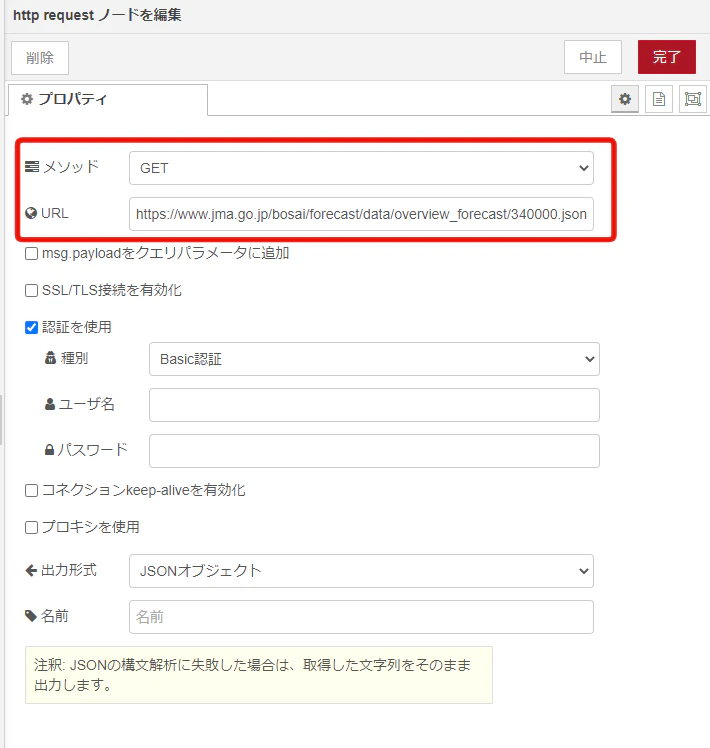710x748 pixels.
Task: Click the URL input field
Action: pyautogui.click(x=361, y=214)
